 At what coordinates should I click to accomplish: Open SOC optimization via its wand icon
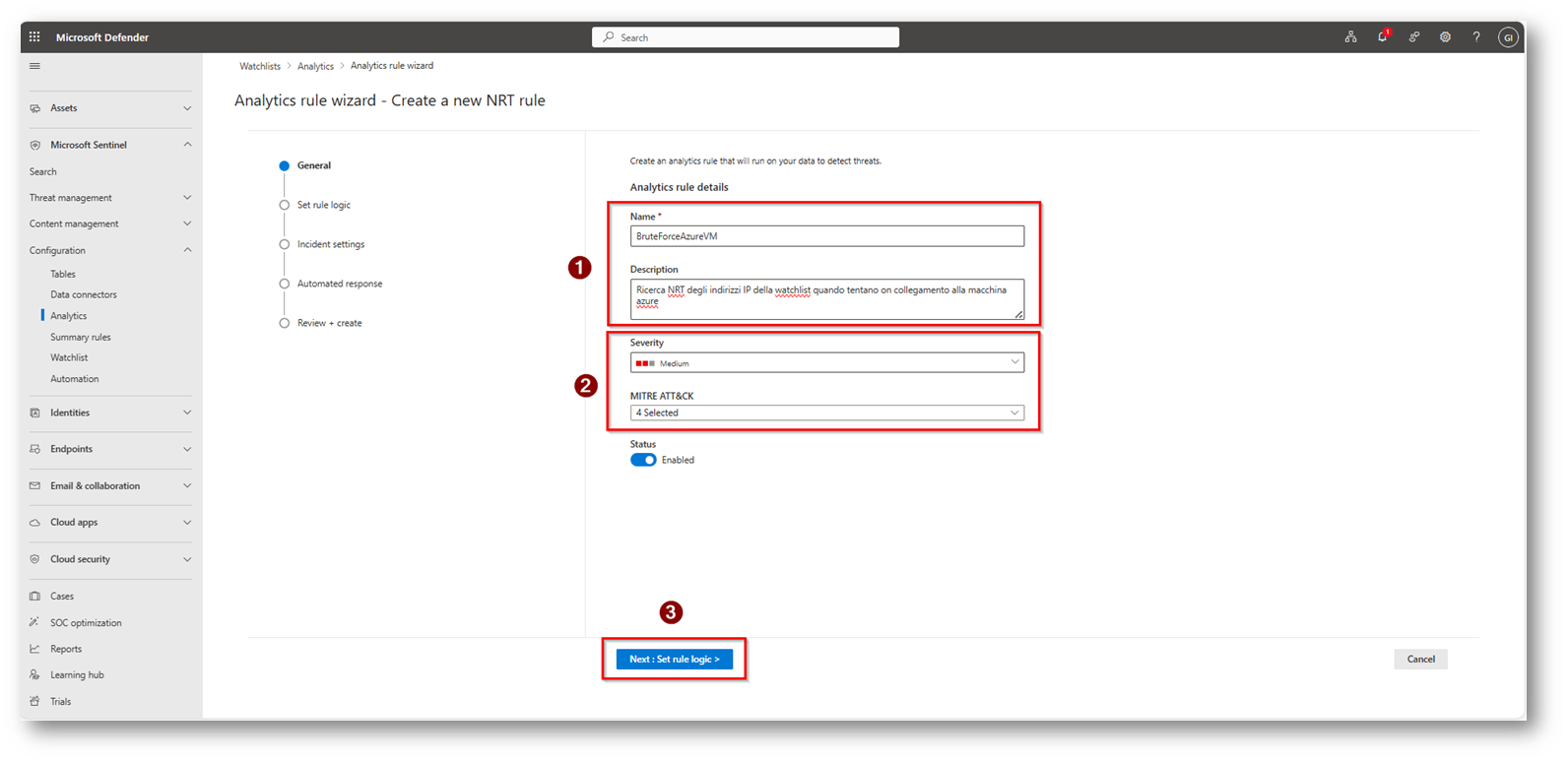pos(35,623)
